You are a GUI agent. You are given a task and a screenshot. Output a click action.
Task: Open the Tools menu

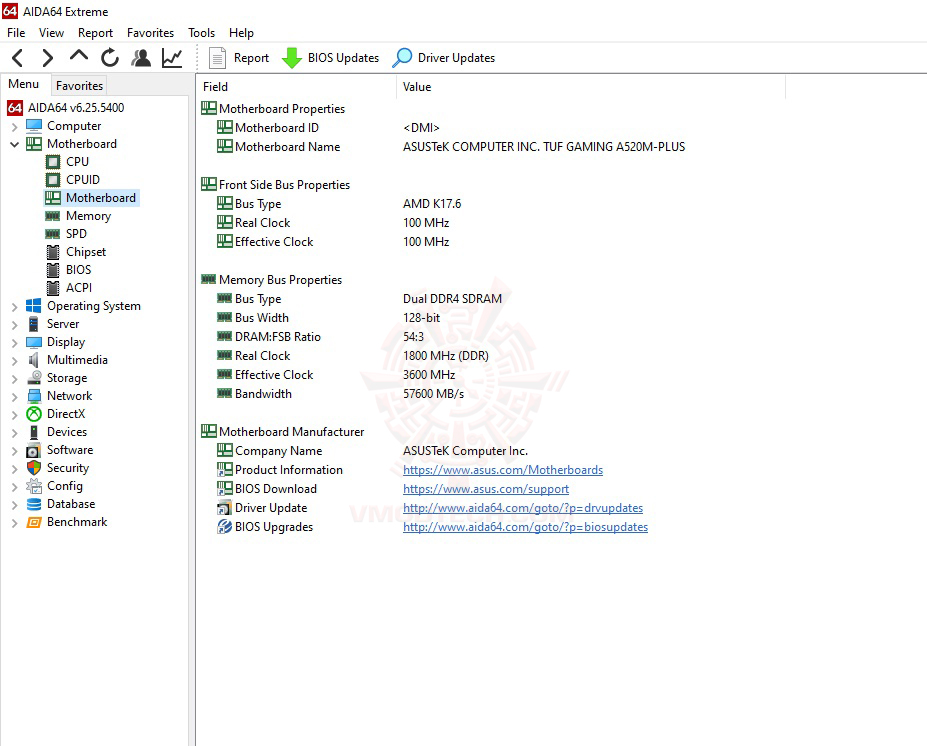point(201,33)
